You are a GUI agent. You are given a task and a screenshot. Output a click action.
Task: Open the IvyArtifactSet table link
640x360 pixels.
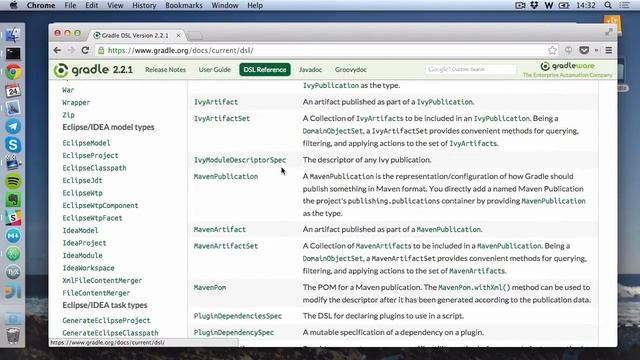click(222, 118)
